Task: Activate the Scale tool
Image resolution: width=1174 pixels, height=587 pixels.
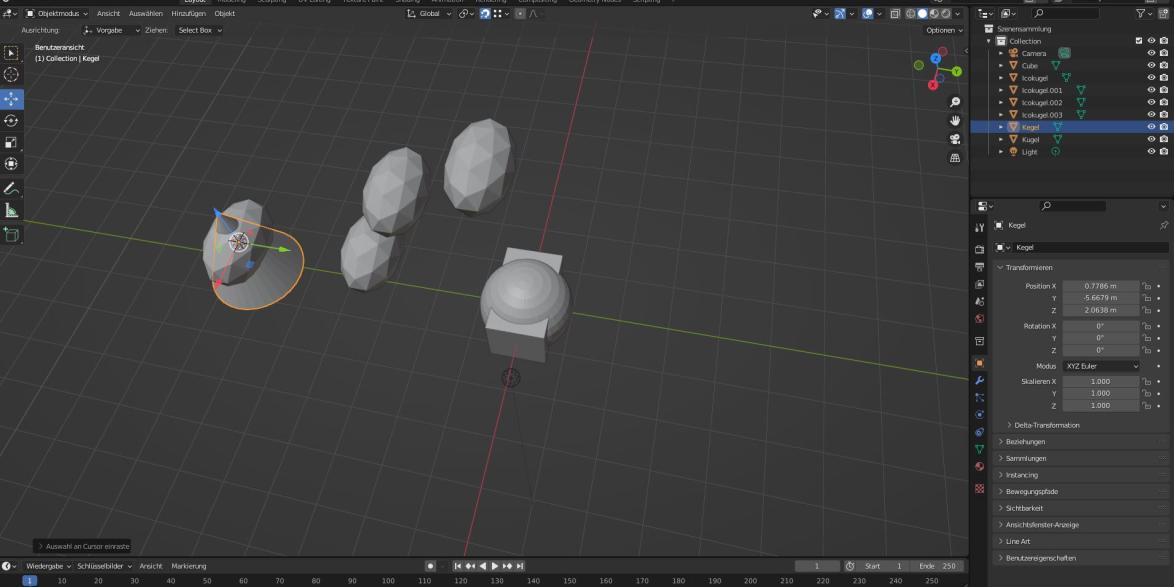Action: point(11,142)
